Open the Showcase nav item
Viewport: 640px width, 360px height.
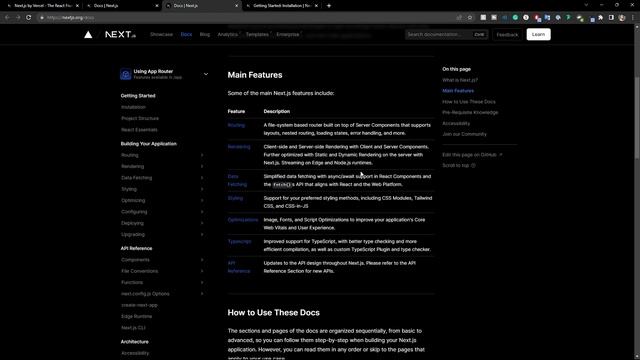click(161, 35)
